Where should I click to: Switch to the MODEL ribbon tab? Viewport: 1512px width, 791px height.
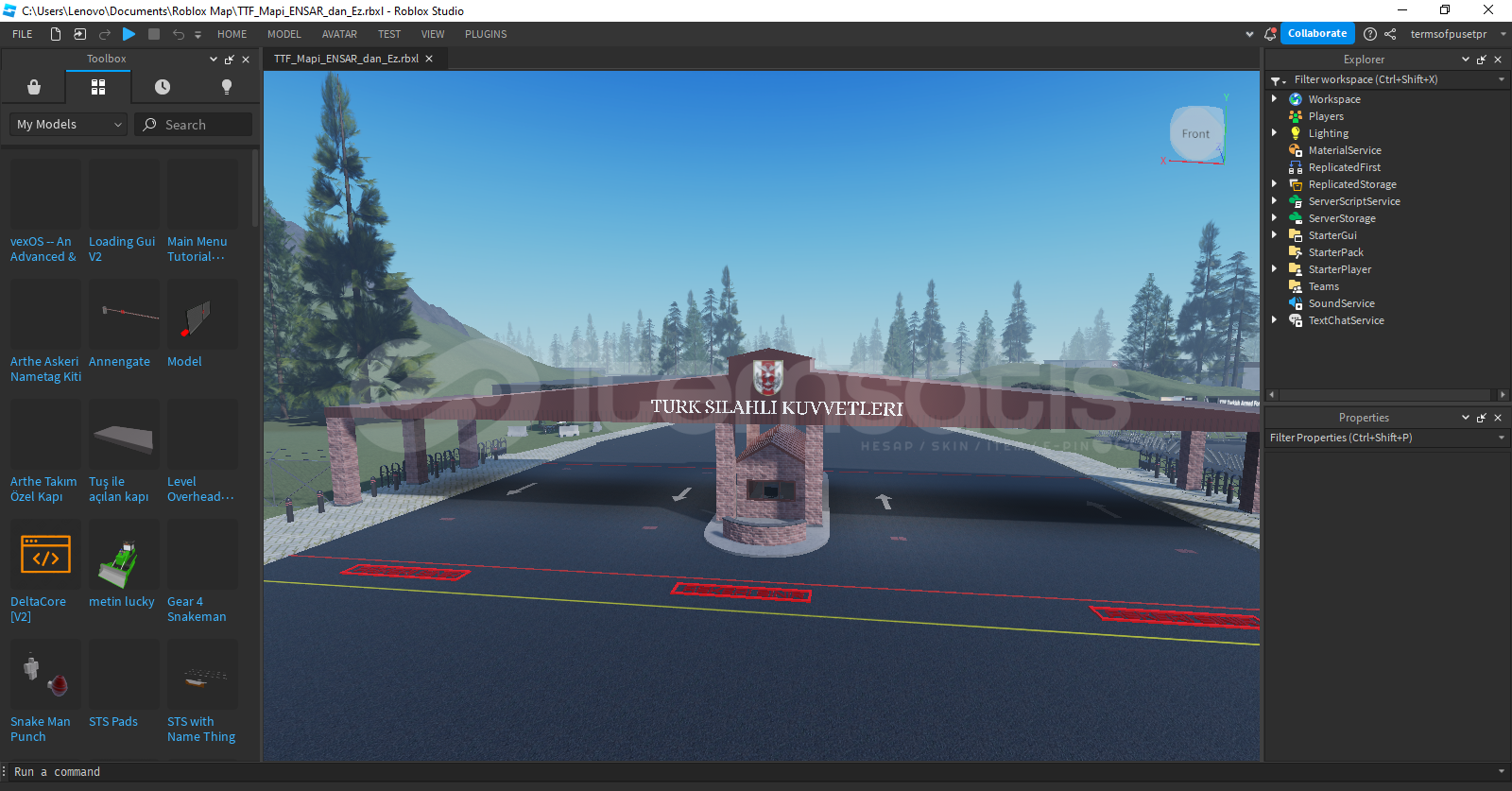pos(284,34)
